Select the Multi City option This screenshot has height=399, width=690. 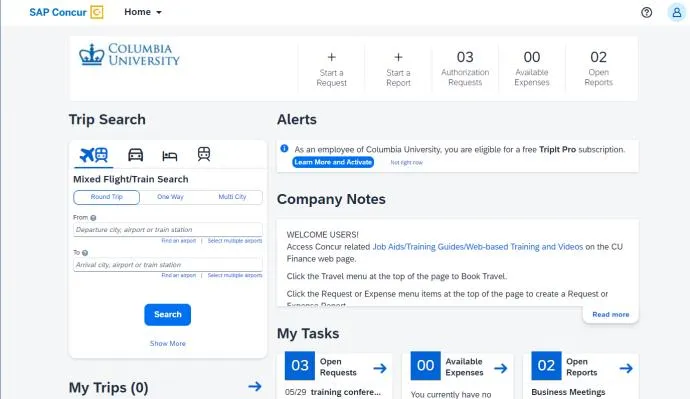[232, 197]
